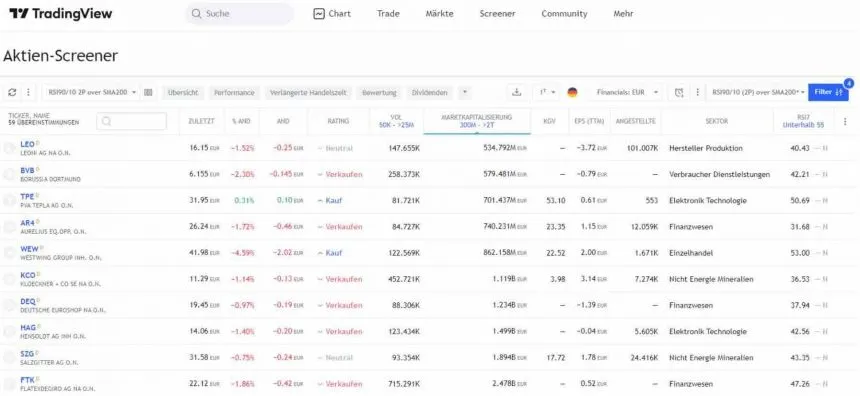Select the Verlängerte Handelszeit tab

(308, 93)
